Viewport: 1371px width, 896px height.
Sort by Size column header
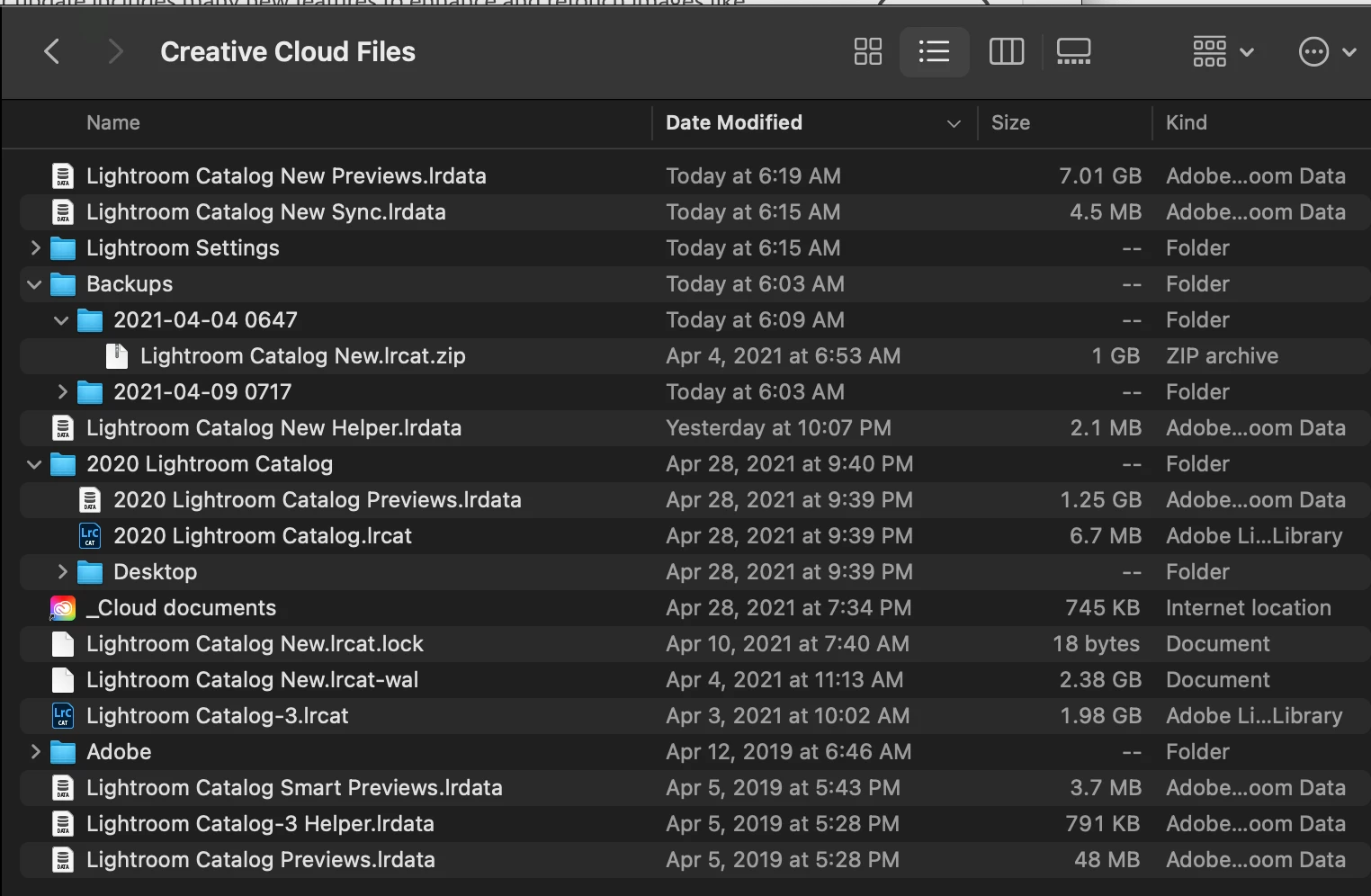tap(1010, 122)
